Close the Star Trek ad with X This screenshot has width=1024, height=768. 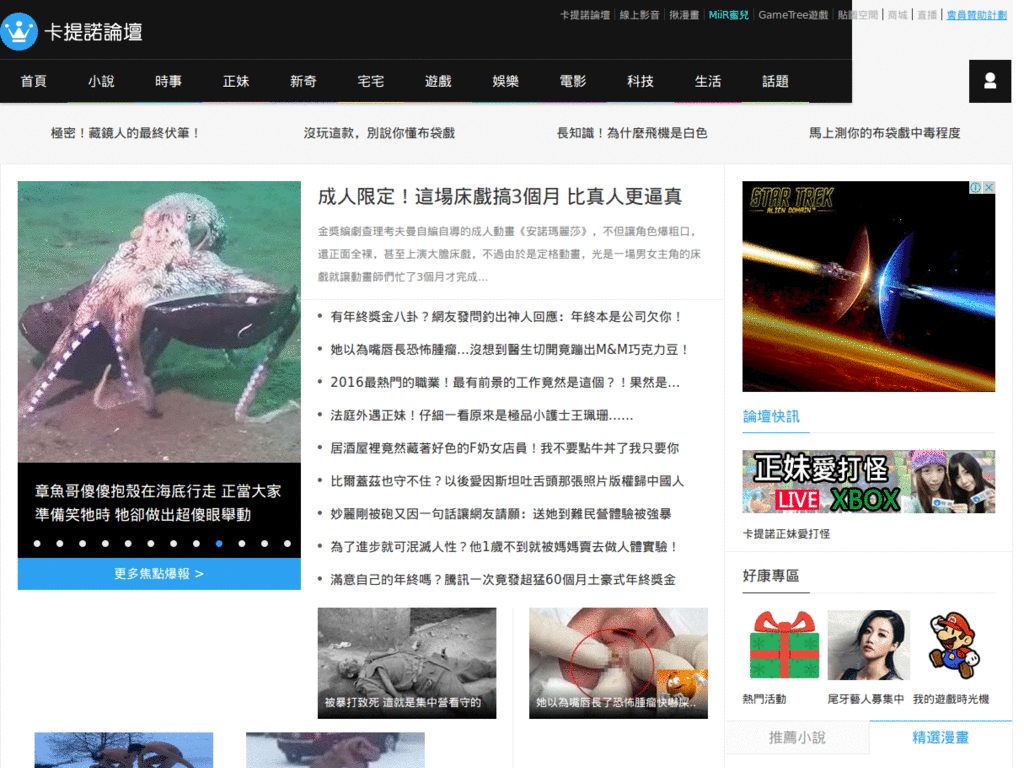[x=989, y=187]
